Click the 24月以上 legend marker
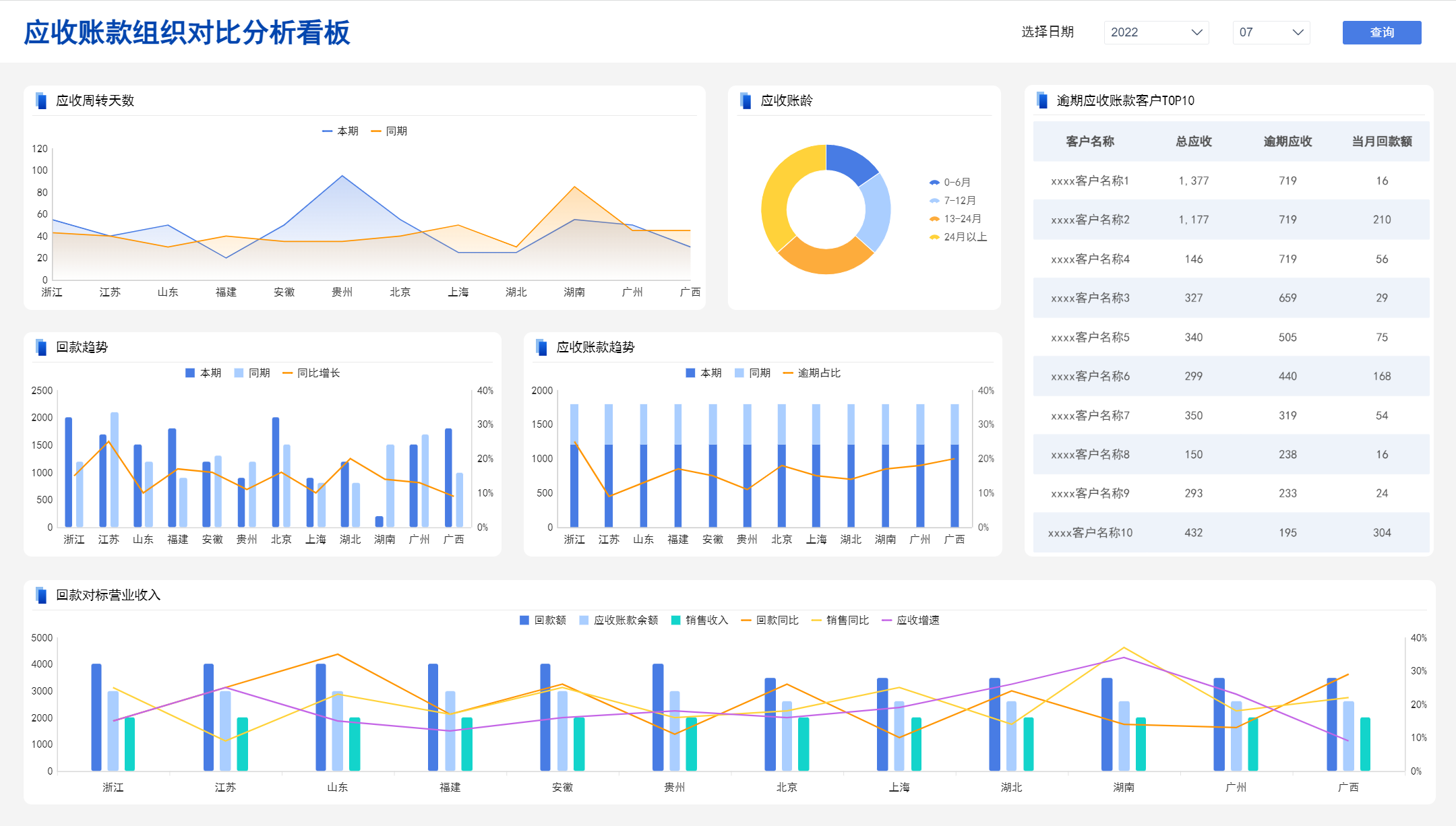 point(934,237)
